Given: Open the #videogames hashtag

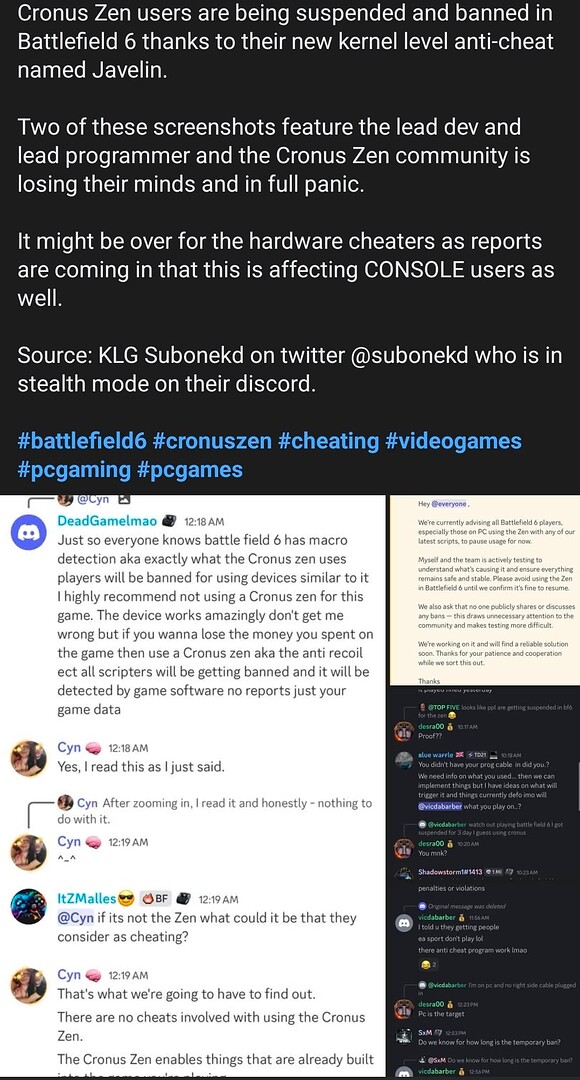Looking at the screenshot, I should [x=453, y=439].
